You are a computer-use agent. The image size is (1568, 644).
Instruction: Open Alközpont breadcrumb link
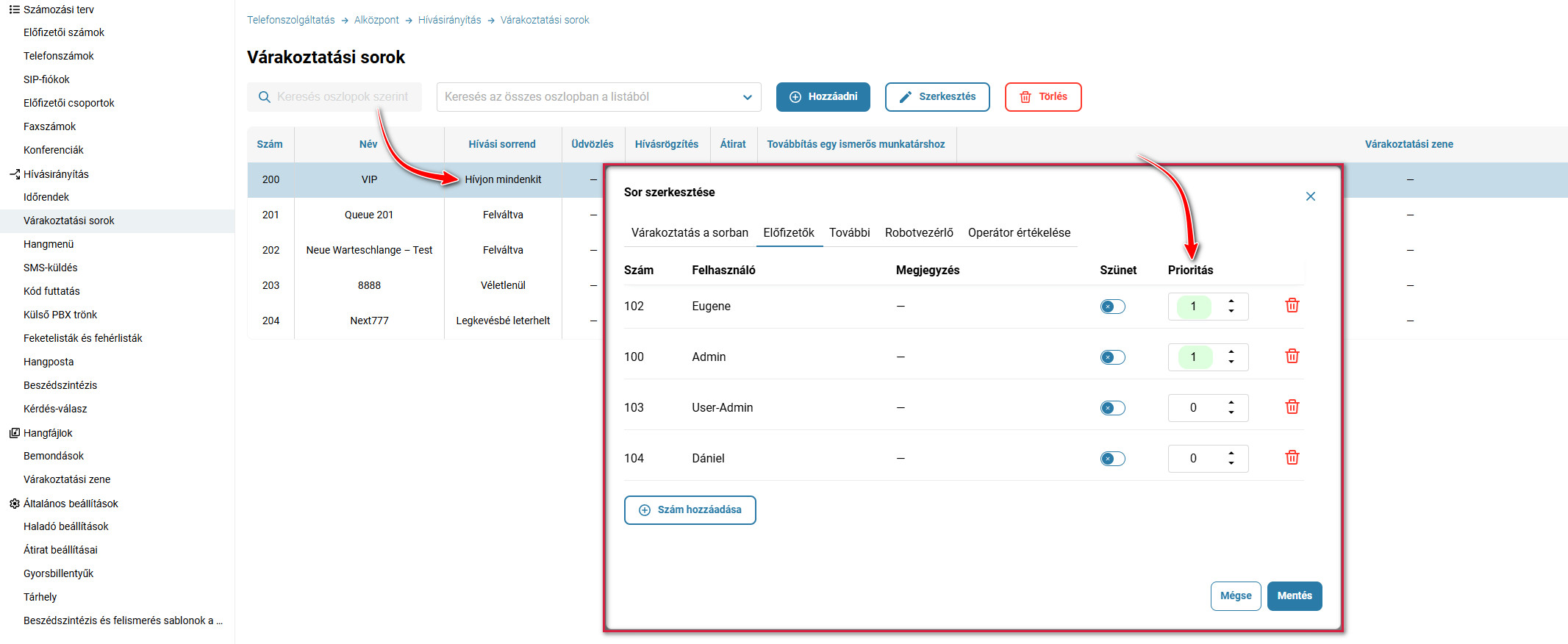tap(376, 20)
